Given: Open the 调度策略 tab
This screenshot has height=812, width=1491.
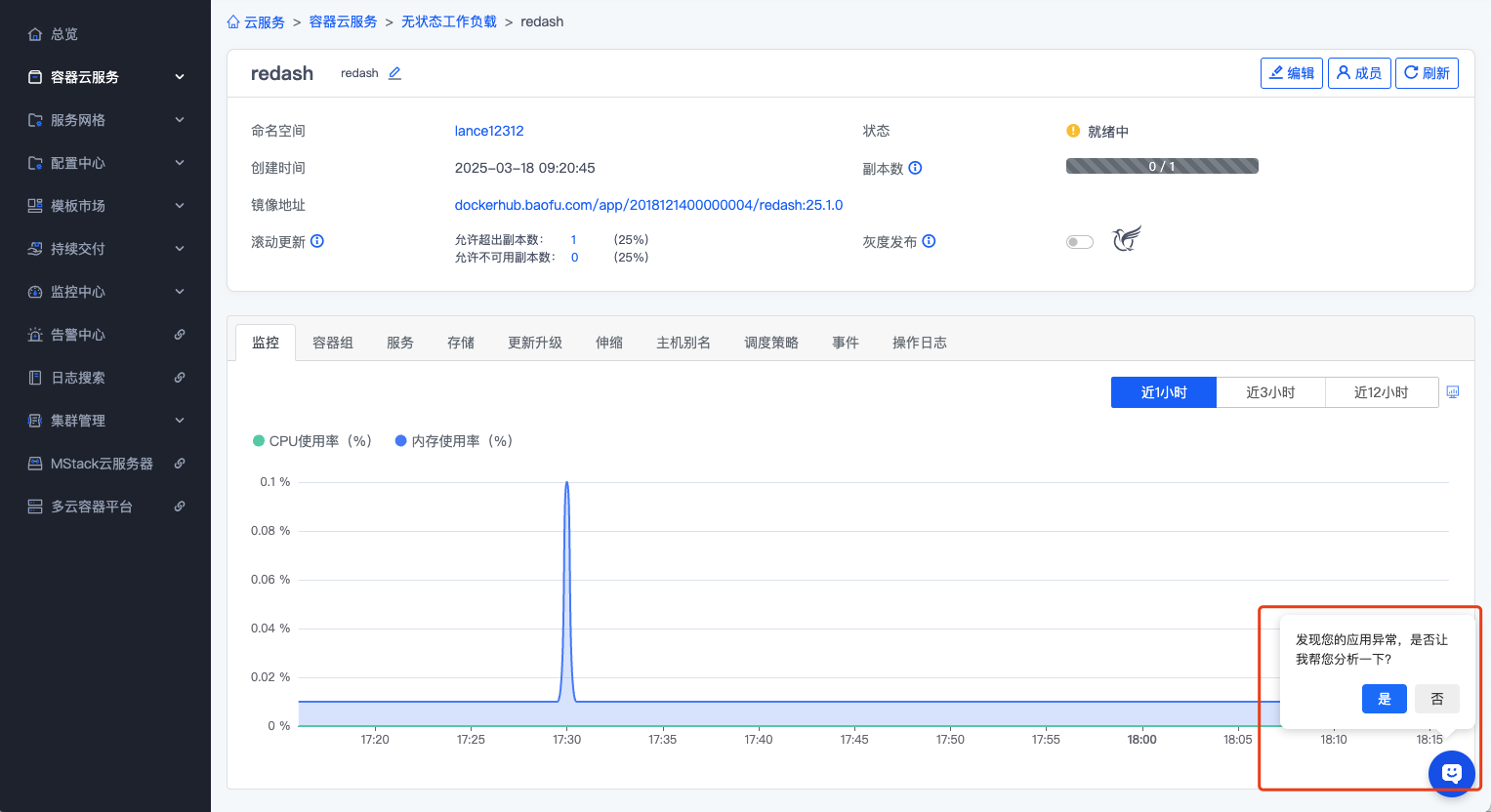Looking at the screenshot, I should [x=771, y=343].
